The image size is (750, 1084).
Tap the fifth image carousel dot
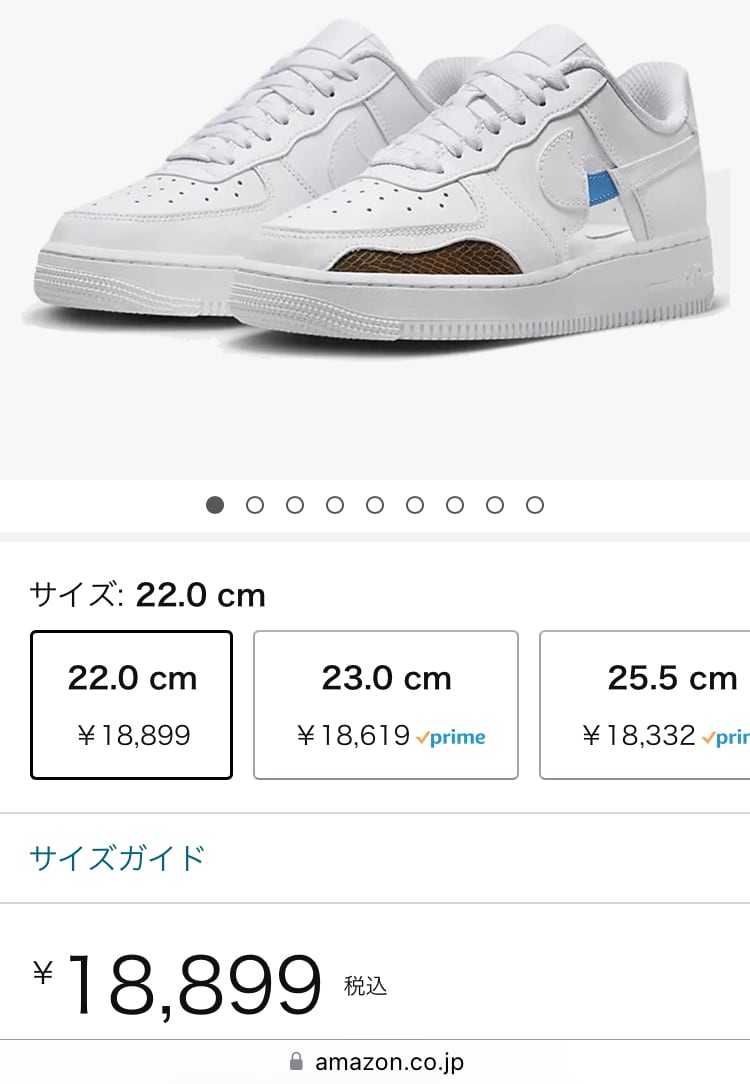tap(375, 505)
